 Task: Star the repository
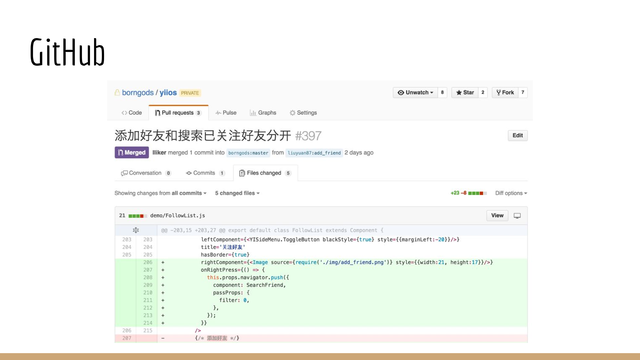(x=465, y=93)
